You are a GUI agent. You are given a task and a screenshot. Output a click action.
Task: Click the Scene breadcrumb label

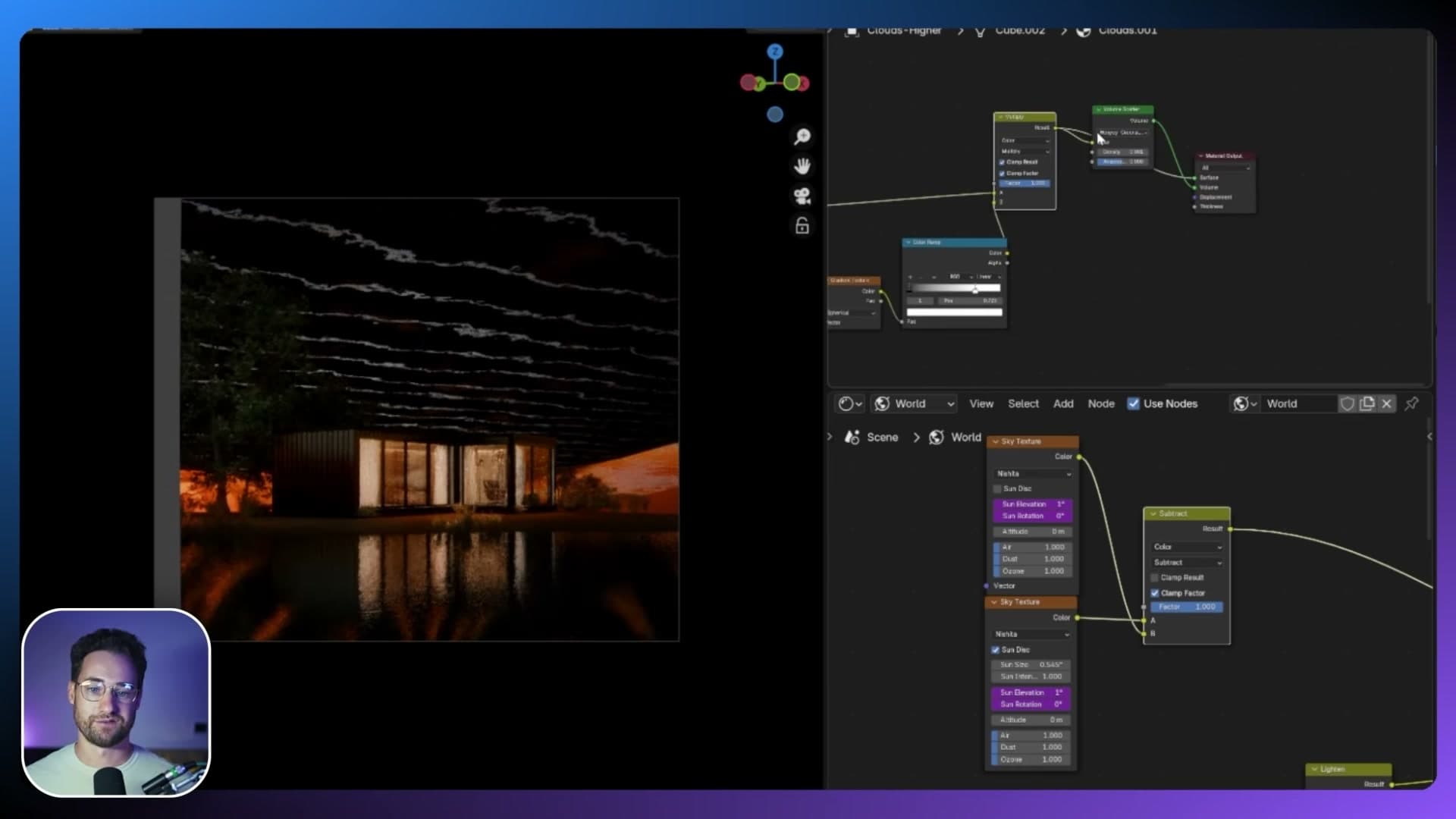(x=883, y=438)
